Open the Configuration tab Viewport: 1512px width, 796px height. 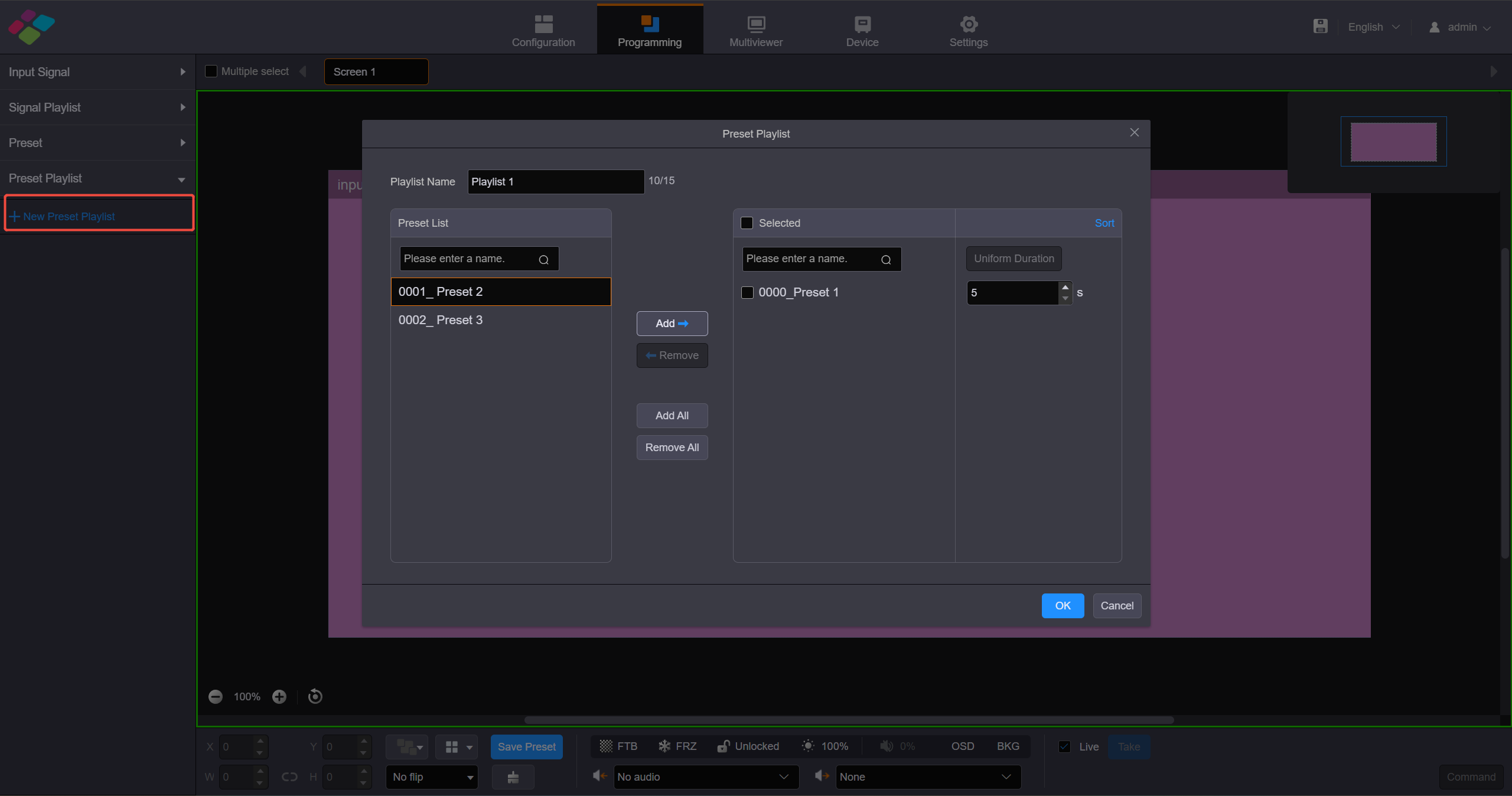[x=543, y=30]
